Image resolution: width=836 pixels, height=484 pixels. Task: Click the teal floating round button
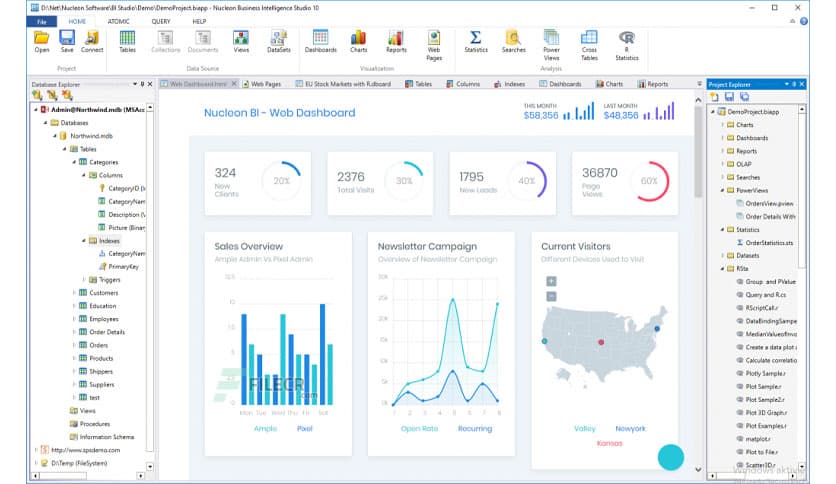coord(671,457)
